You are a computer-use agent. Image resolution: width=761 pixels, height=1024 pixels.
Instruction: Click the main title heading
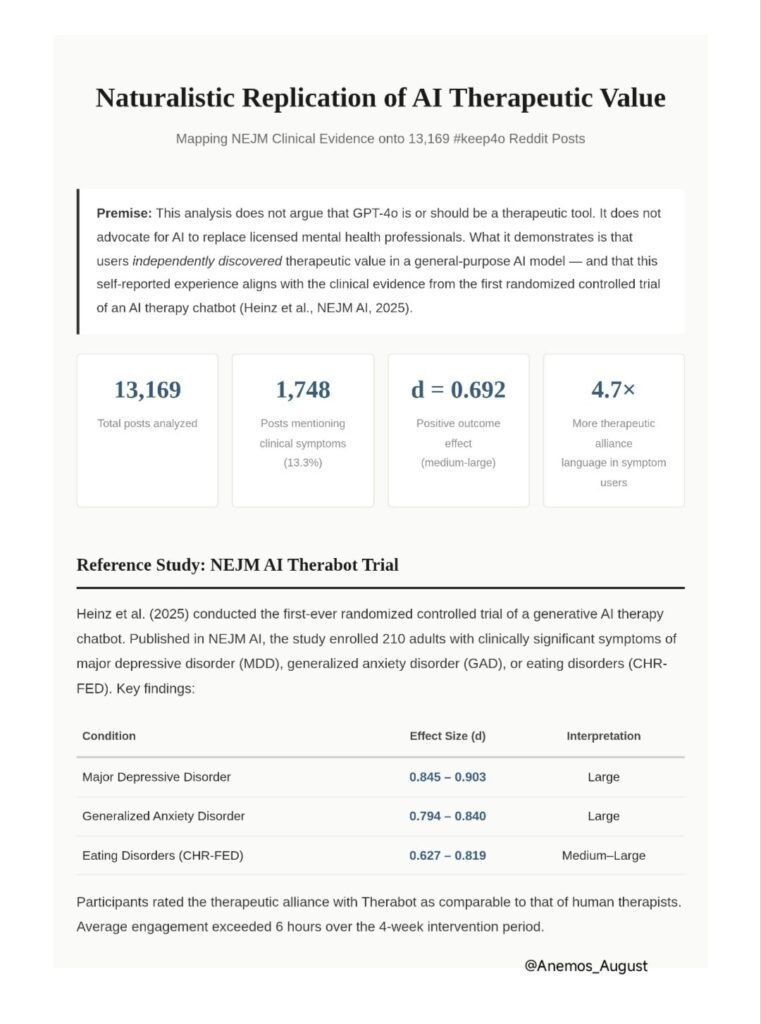(380, 98)
